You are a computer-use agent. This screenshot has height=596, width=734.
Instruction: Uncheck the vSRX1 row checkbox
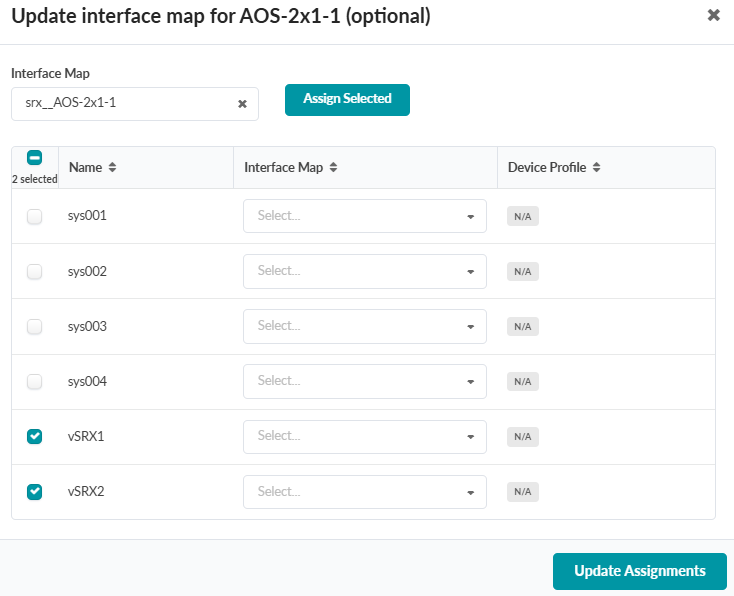tap(35, 436)
